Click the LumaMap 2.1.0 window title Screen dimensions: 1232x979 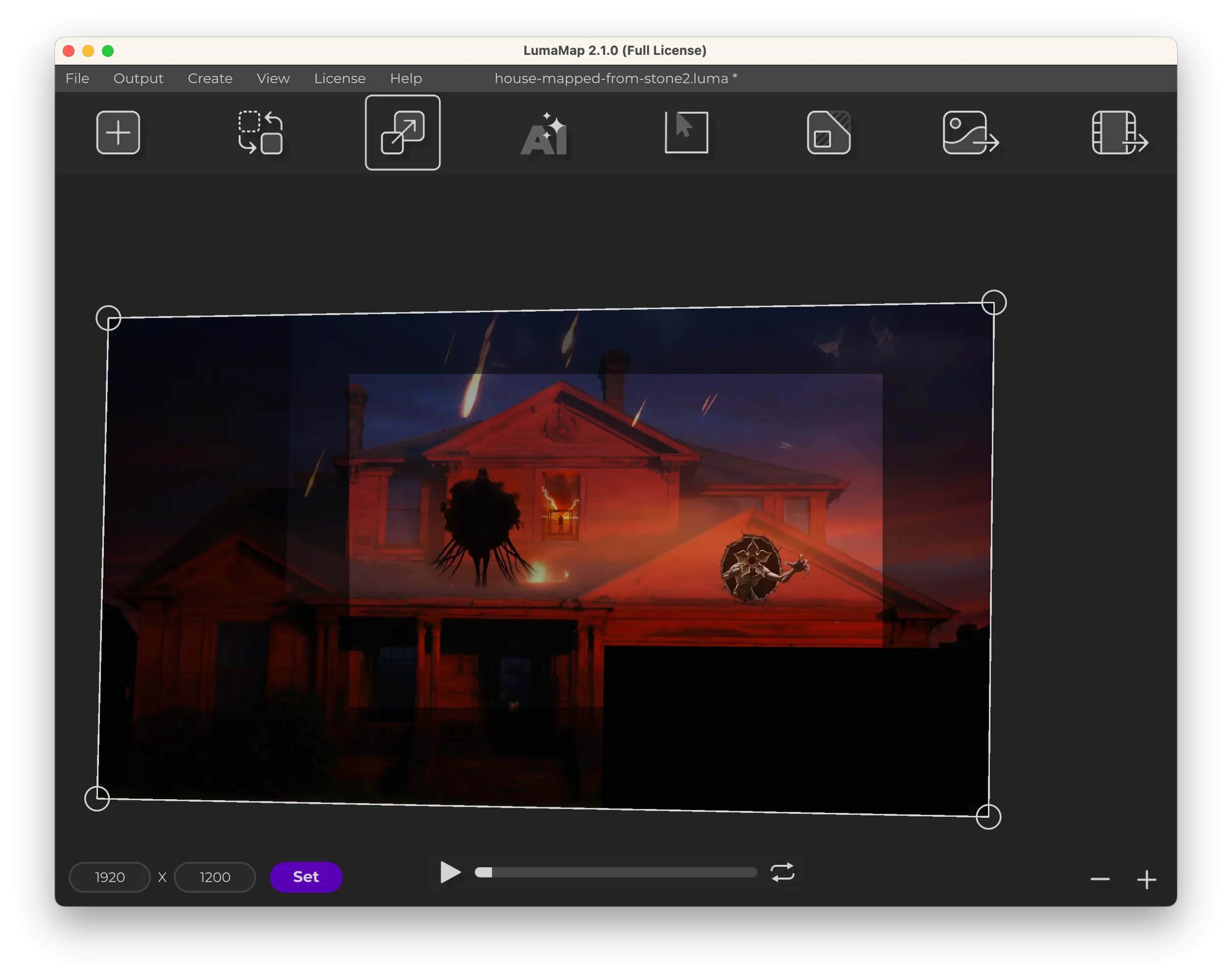coord(615,50)
